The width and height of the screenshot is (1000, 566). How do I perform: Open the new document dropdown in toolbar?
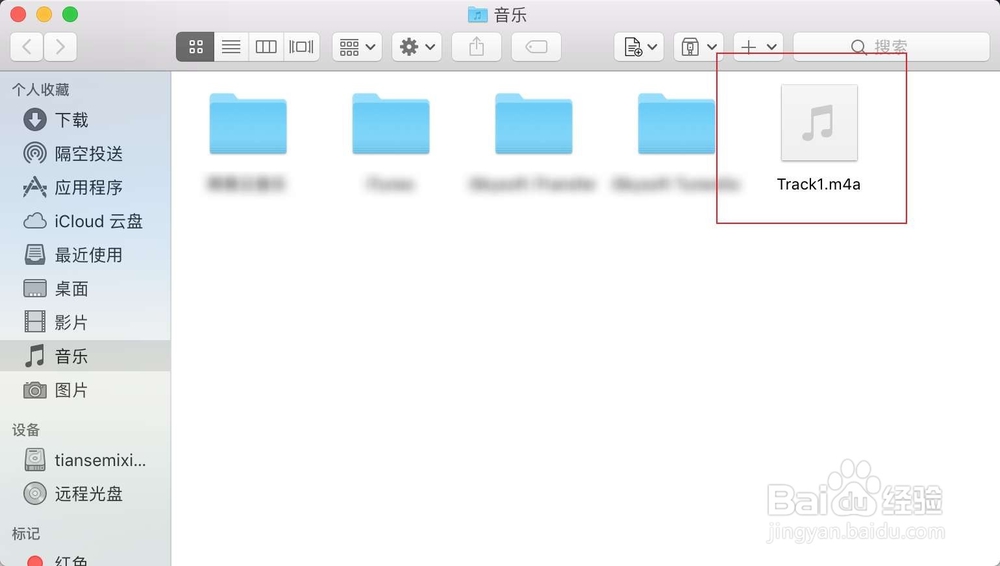[639, 47]
